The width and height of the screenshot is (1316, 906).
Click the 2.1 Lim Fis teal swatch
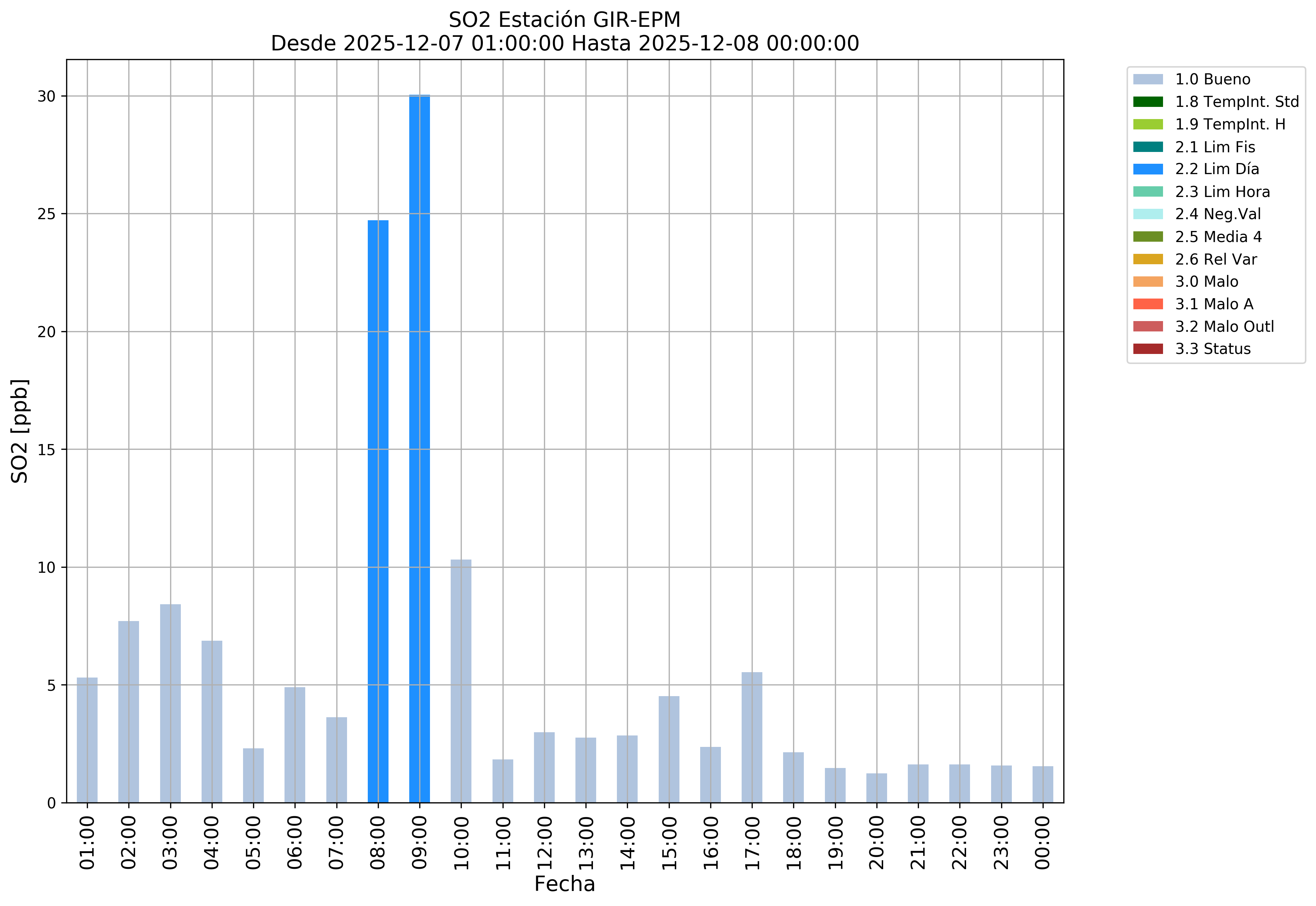(1147, 147)
